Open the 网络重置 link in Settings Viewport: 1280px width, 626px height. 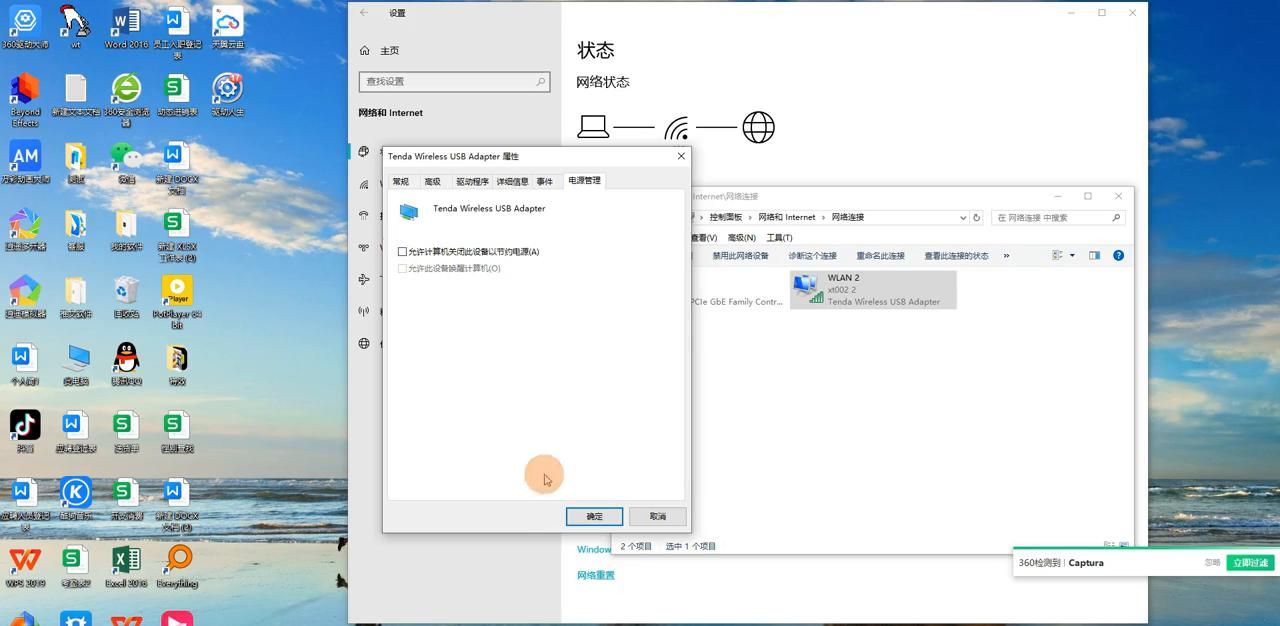pos(596,574)
